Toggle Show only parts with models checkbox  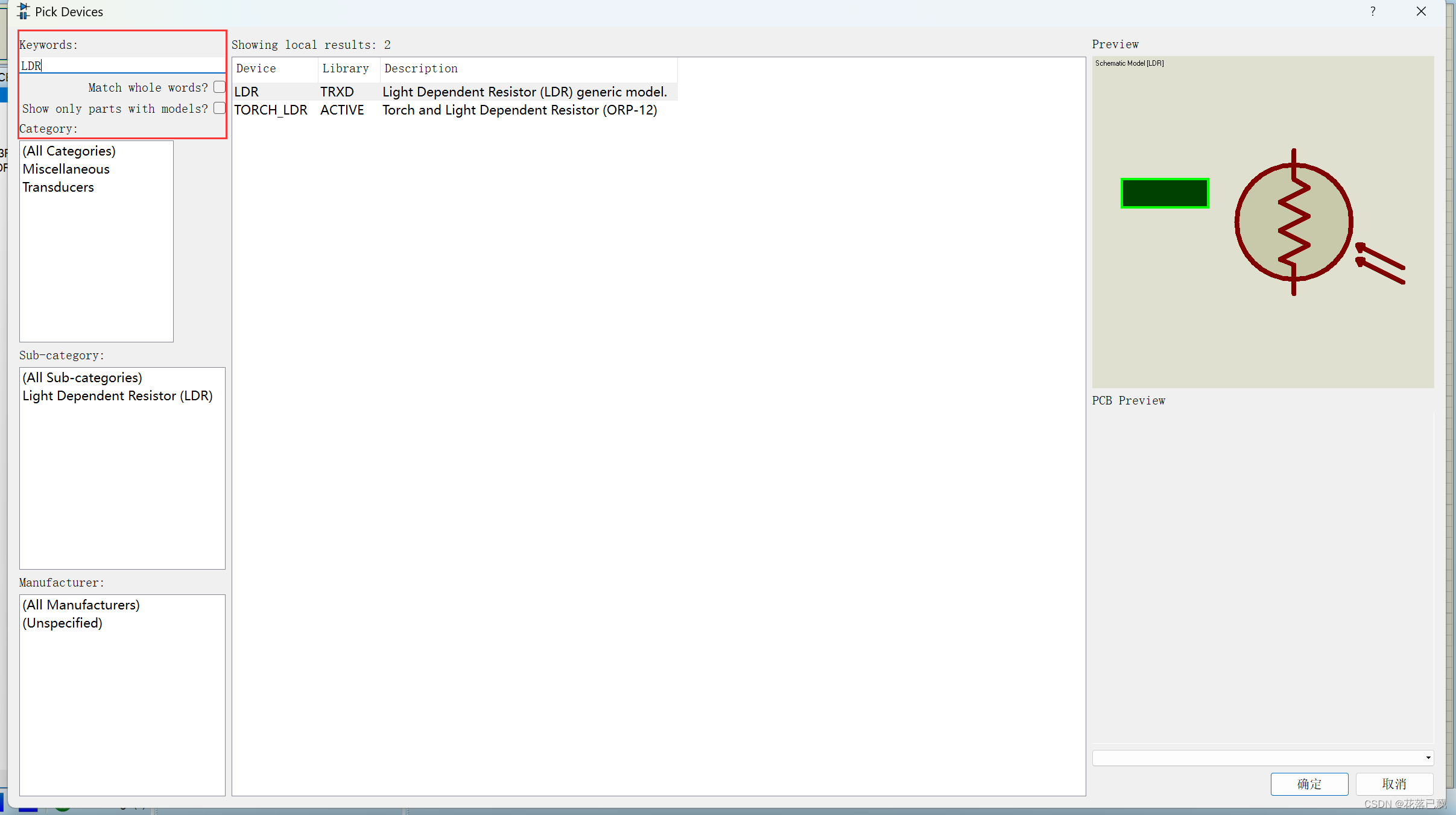tap(220, 108)
